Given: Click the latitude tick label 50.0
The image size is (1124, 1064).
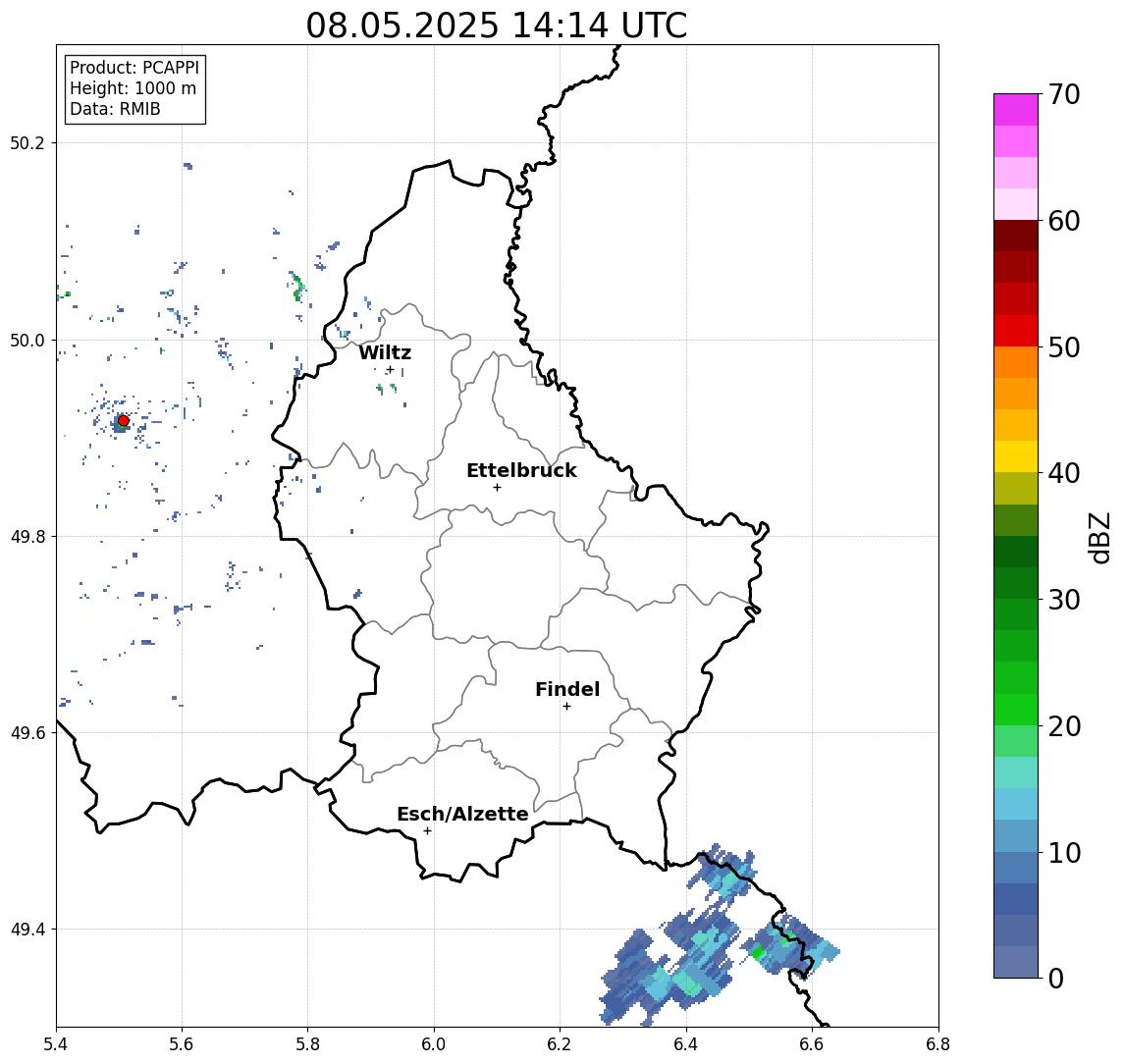Looking at the screenshot, I should click(x=27, y=340).
